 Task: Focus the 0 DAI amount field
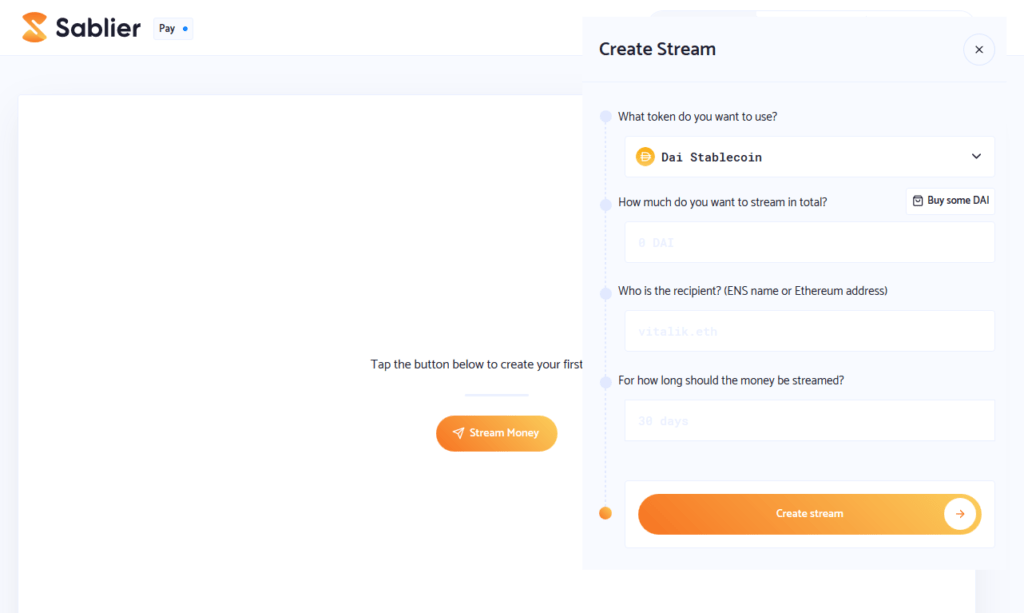pos(809,242)
